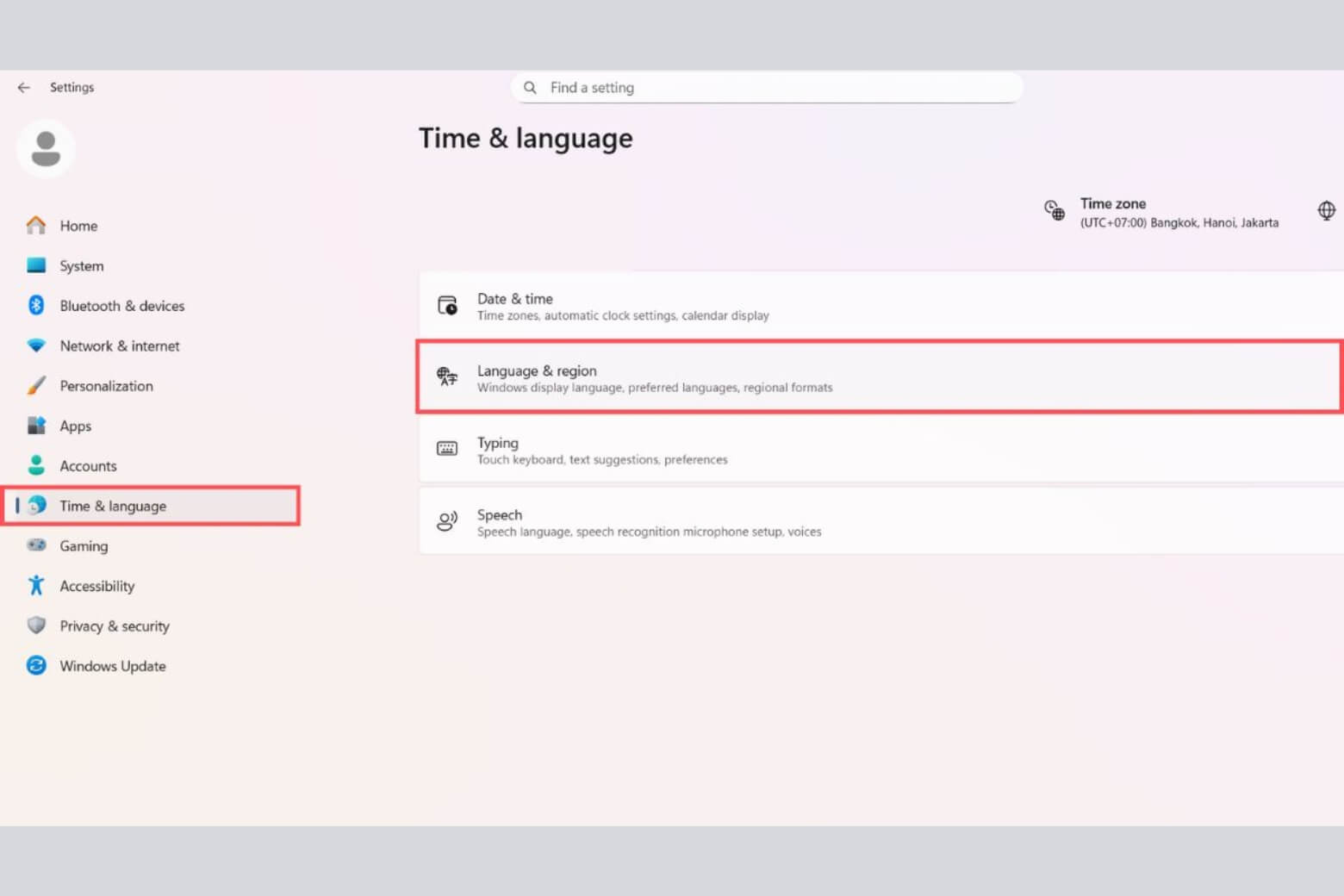Viewport: 1344px width, 896px height.
Task: Click the Speech microphone icon
Action: pos(447,521)
